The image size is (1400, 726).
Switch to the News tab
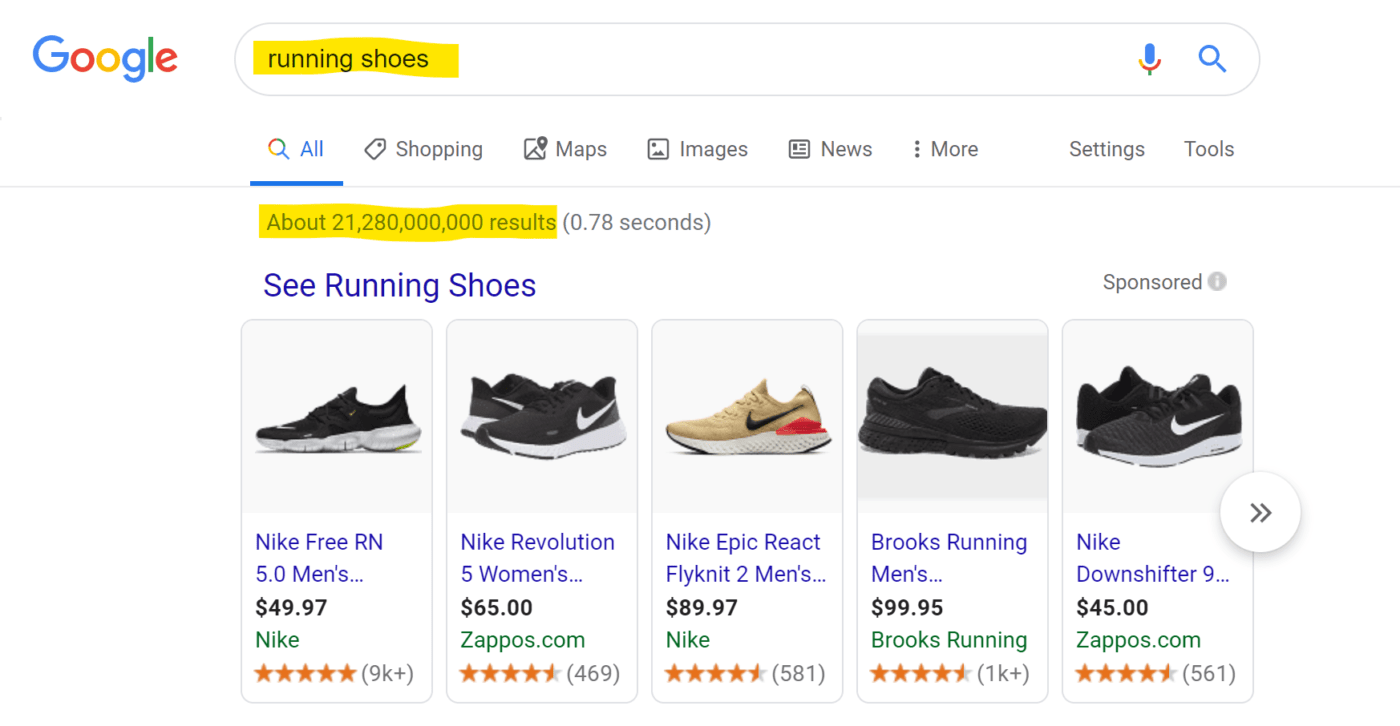(x=830, y=149)
